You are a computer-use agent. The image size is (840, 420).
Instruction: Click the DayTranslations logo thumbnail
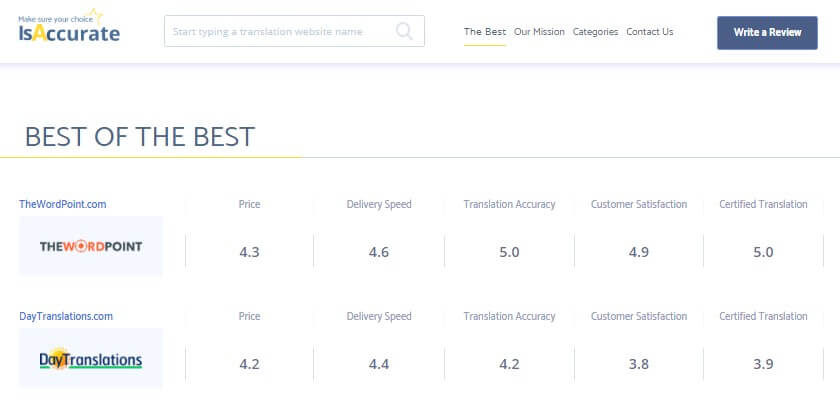pyautogui.click(x=91, y=358)
